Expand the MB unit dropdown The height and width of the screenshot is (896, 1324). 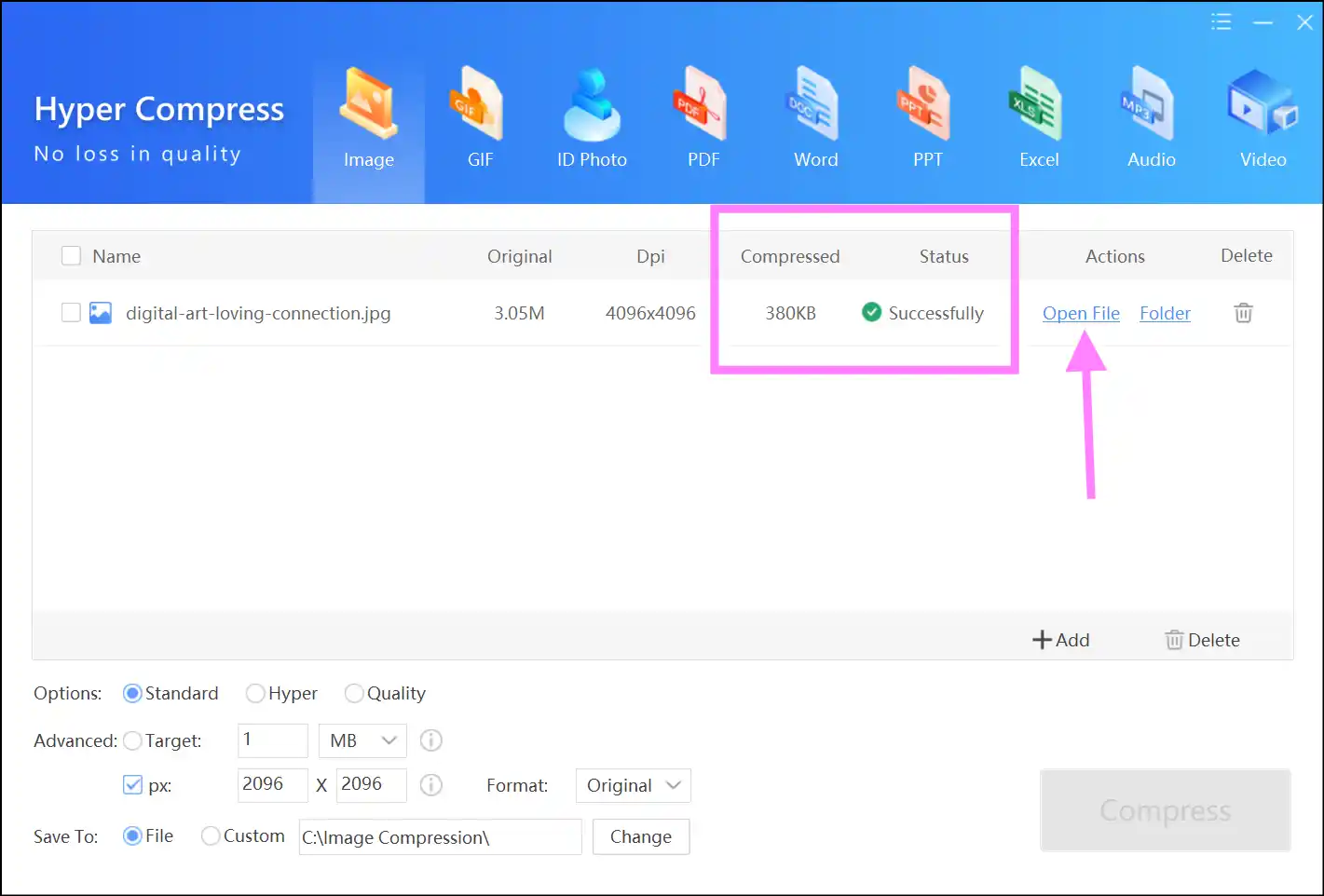[x=362, y=740]
